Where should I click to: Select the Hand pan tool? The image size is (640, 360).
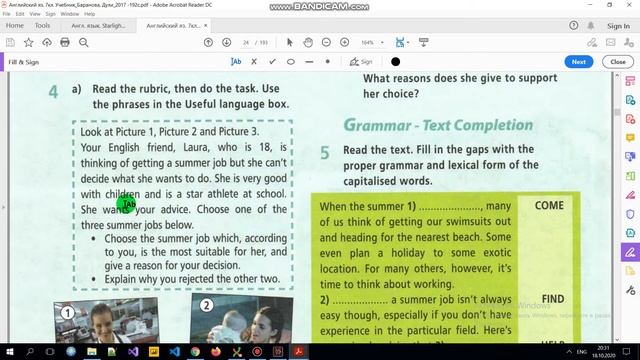308,42
